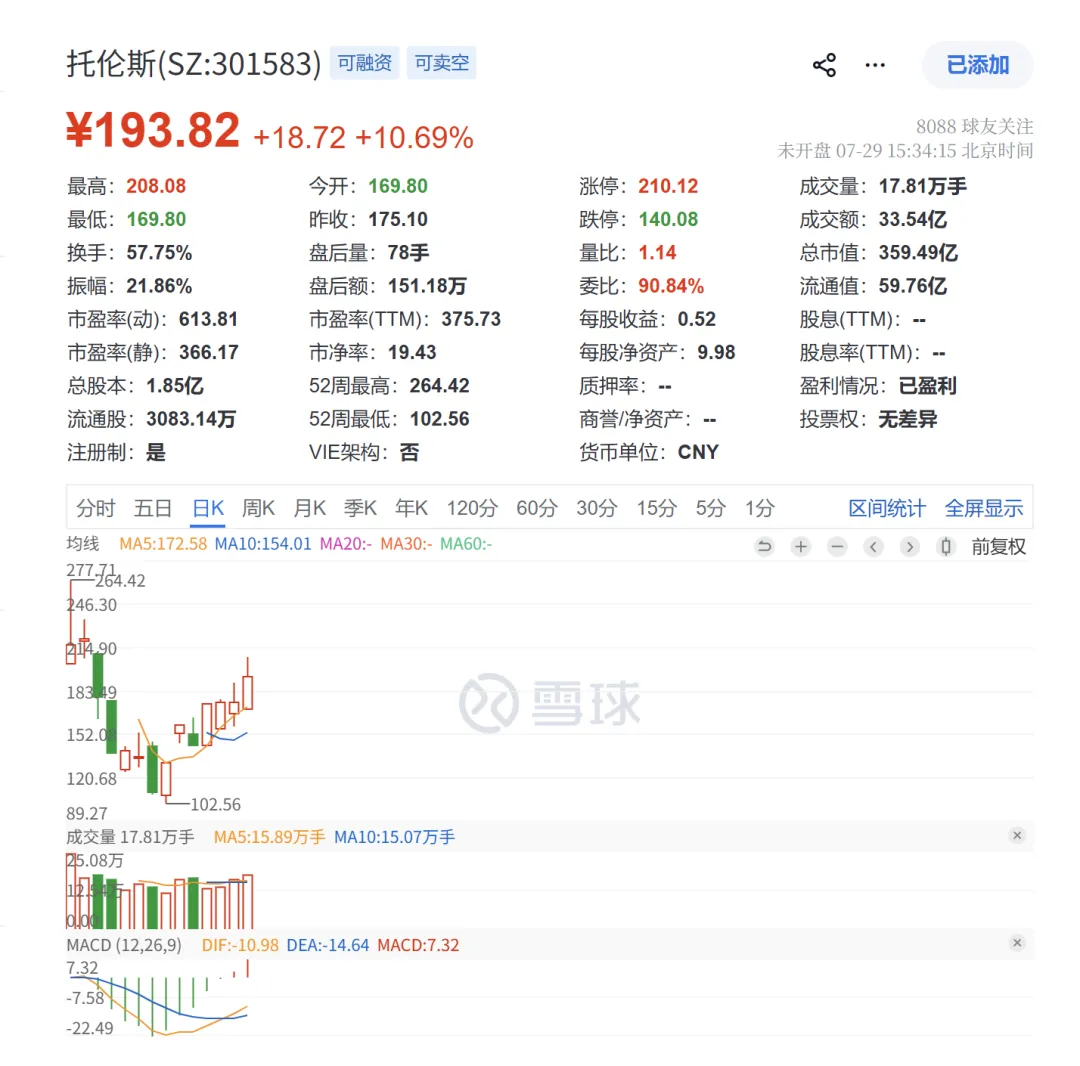The height and width of the screenshot is (1066, 1080).
Task: Click the MA30 moving average label
Action: pyautogui.click(x=406, y=544)
